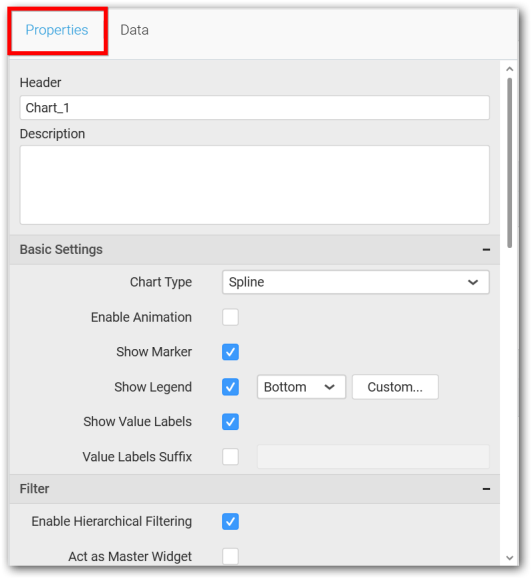Viewport: 532px width, 579px height.
Task: Click the vertical scrollbar thumb
Action: tap(509, 162)
